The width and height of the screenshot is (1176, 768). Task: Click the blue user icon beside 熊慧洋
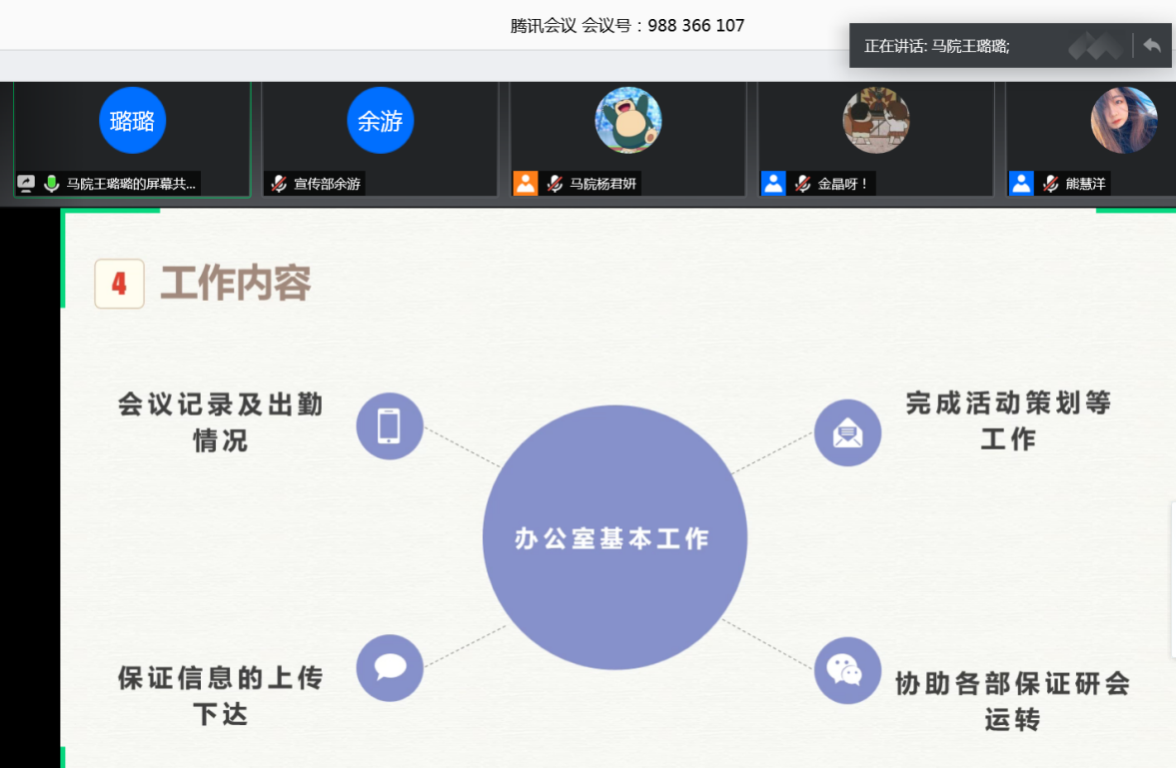point(1021,184)
